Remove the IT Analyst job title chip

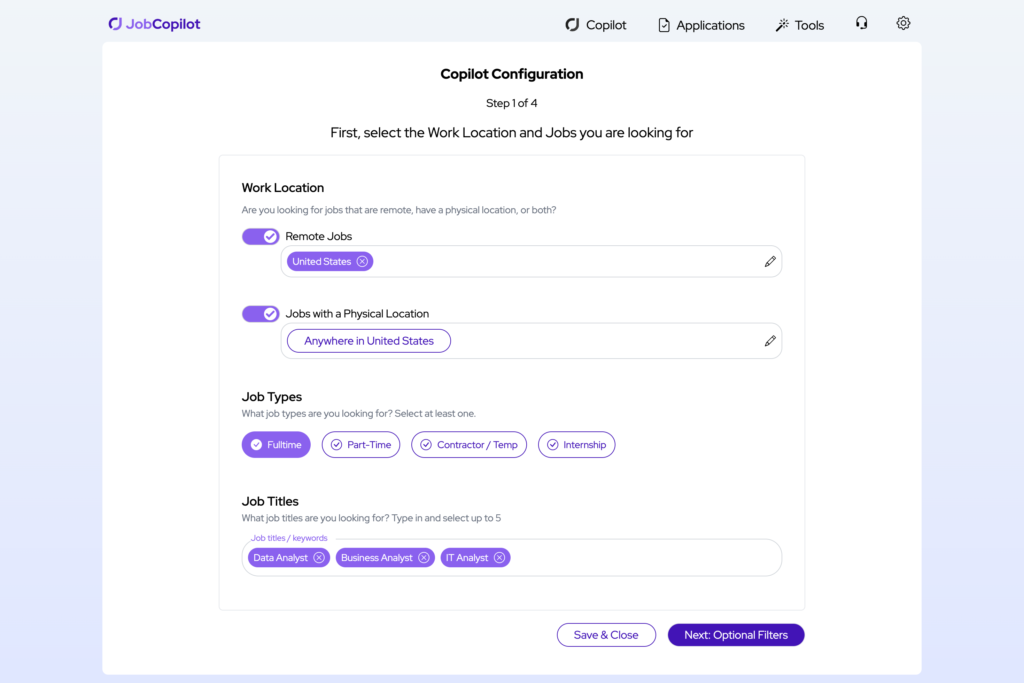point(499,557)
